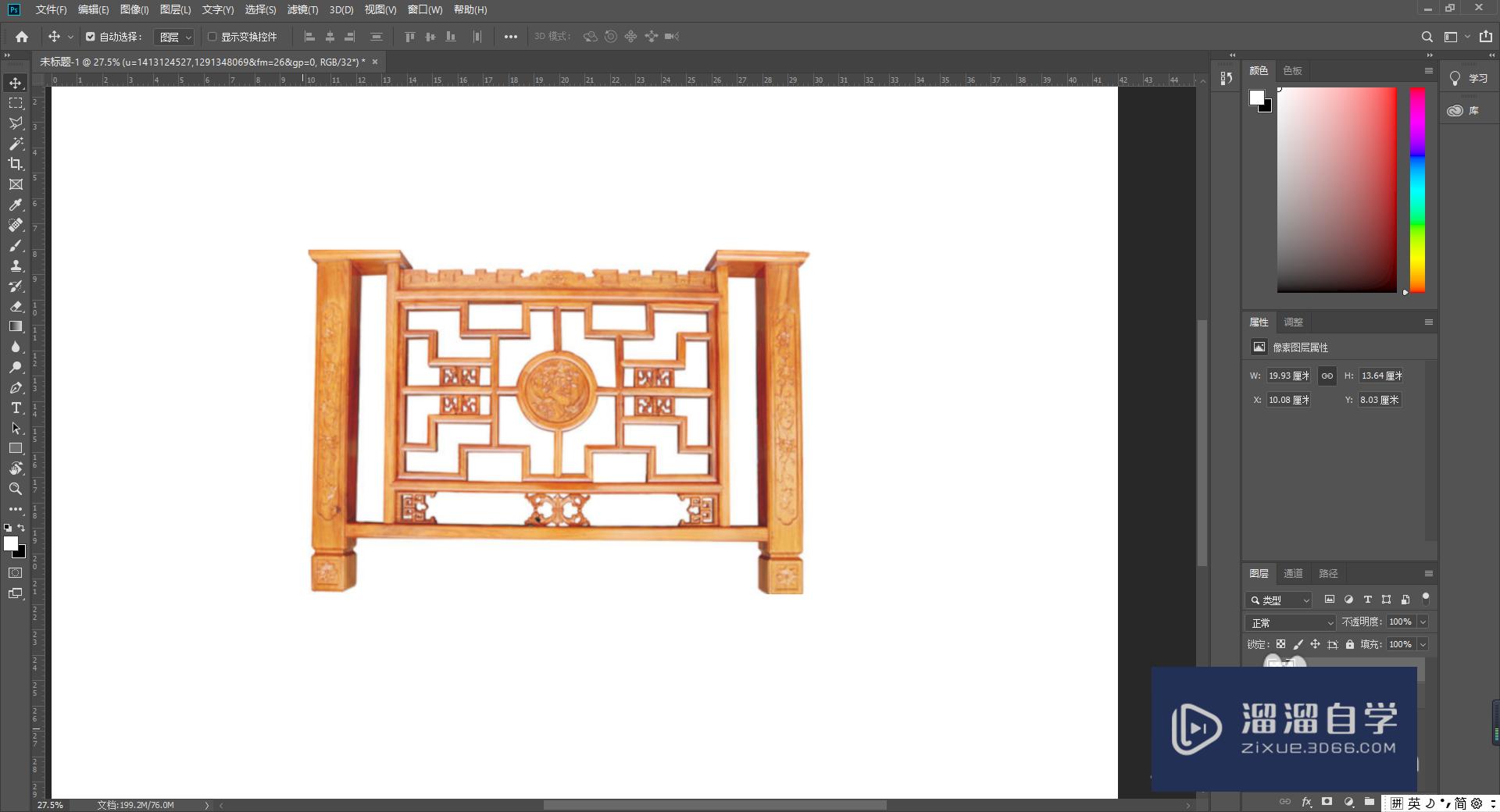Select the Rectangle shape tool
This screenshot has height=812, width=1500.
click(16, 448)
